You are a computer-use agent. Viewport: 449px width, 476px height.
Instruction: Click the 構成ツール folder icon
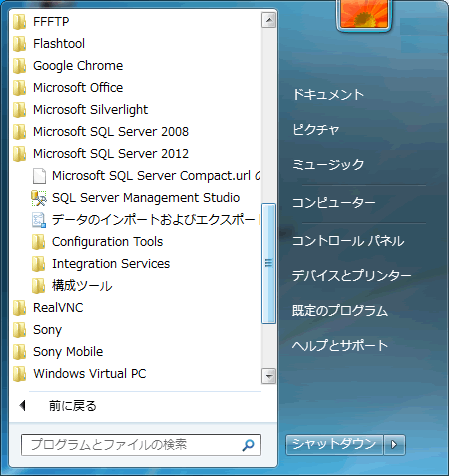[38, 286]
